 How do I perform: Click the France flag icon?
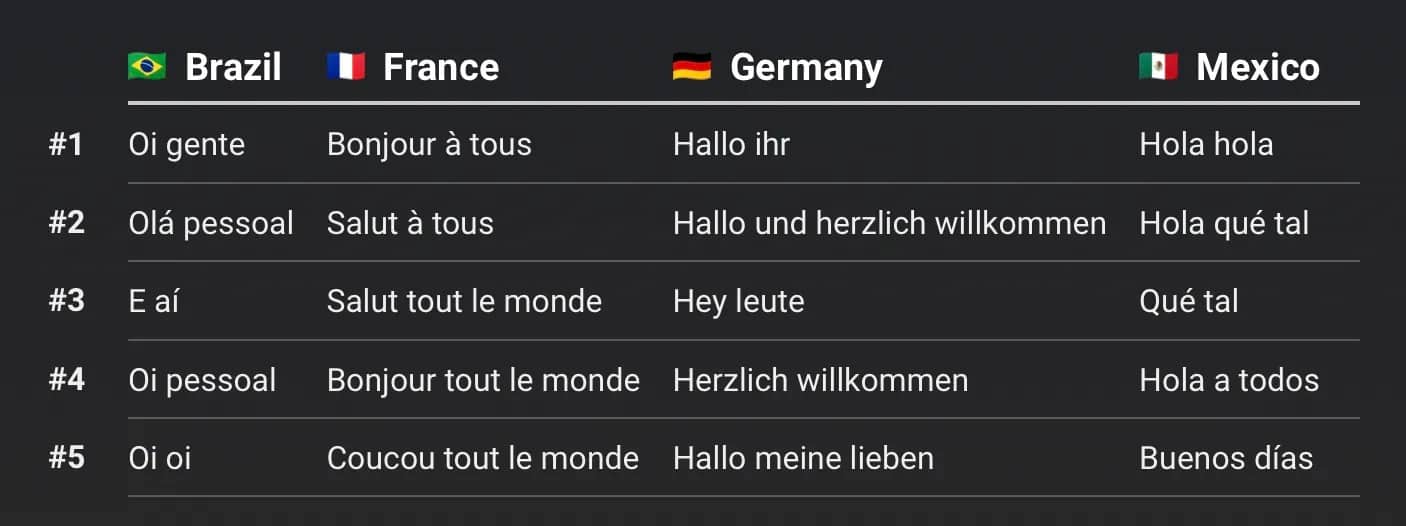pyautogui.click(x=346, y=66)
